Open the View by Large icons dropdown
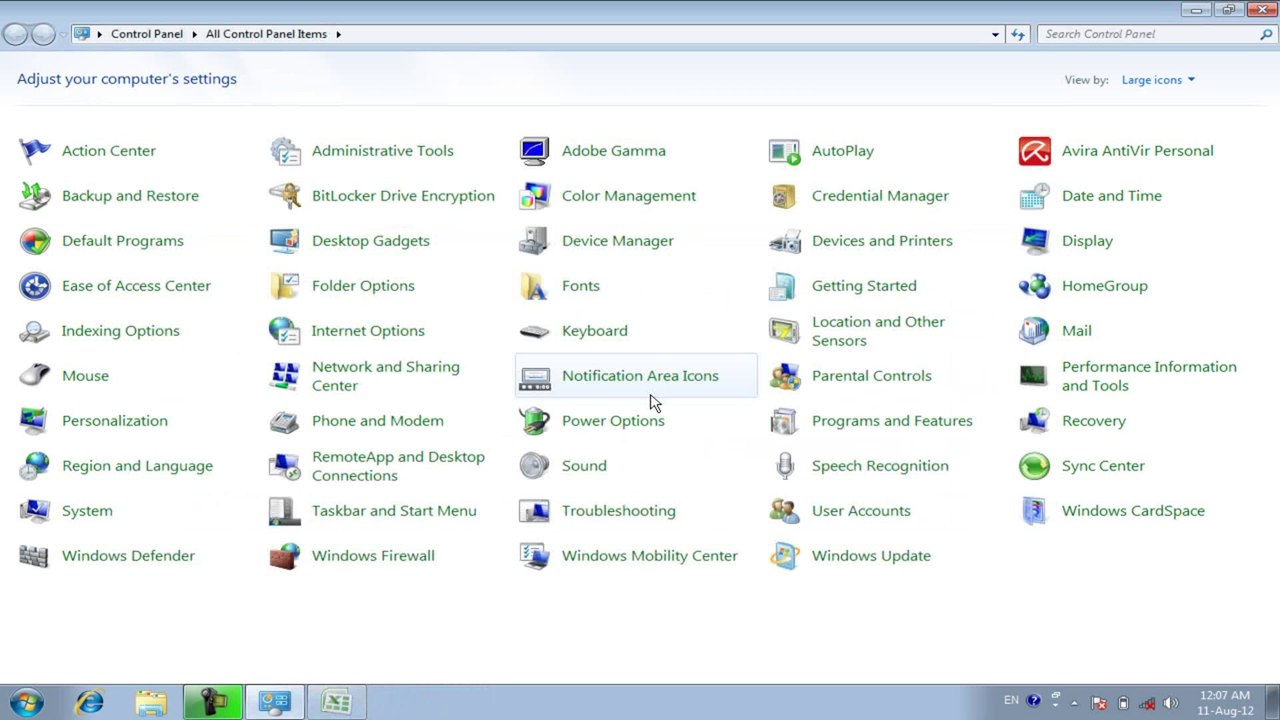Image resolution: width=1280 pixels, height=720 pixels. click(1158, 80)
